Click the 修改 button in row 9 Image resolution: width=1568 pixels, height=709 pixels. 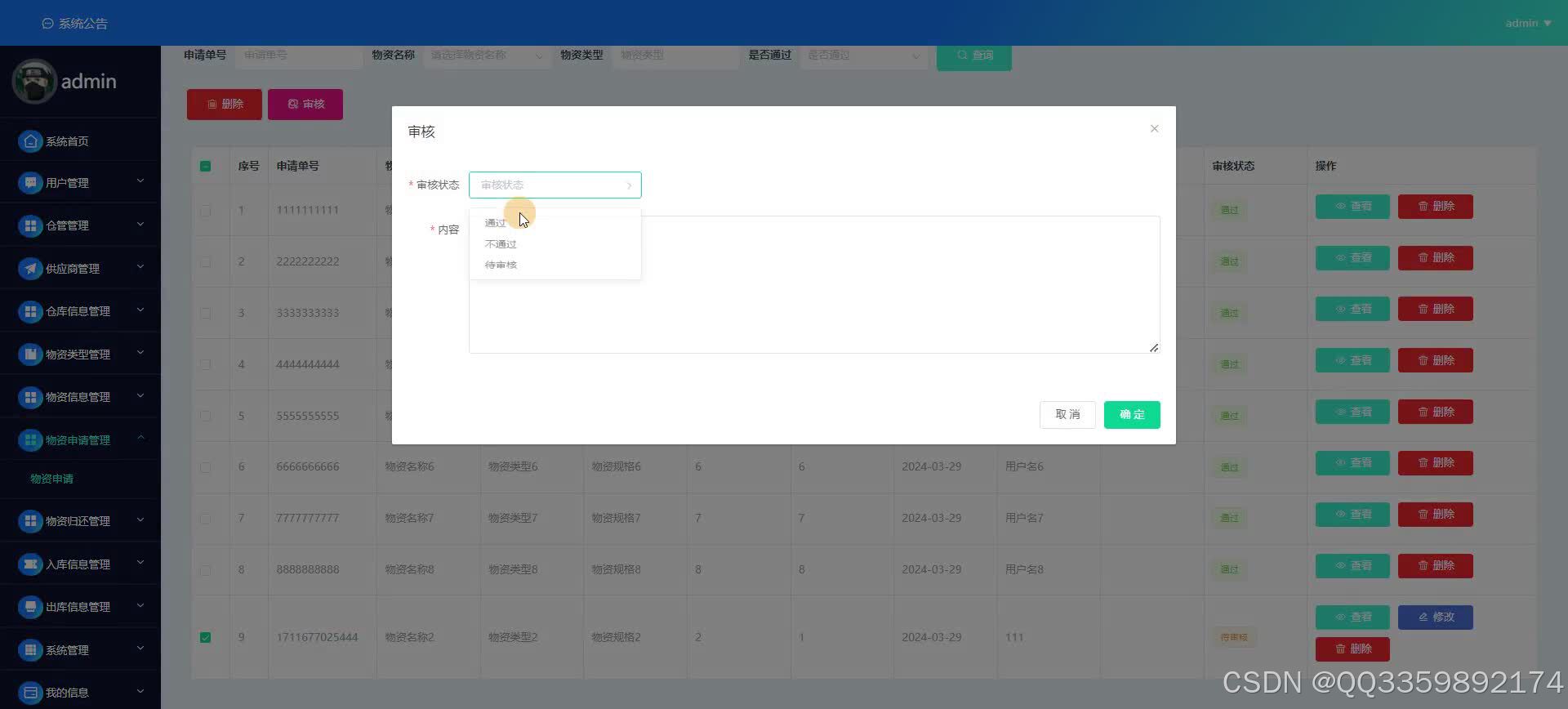1436,617
